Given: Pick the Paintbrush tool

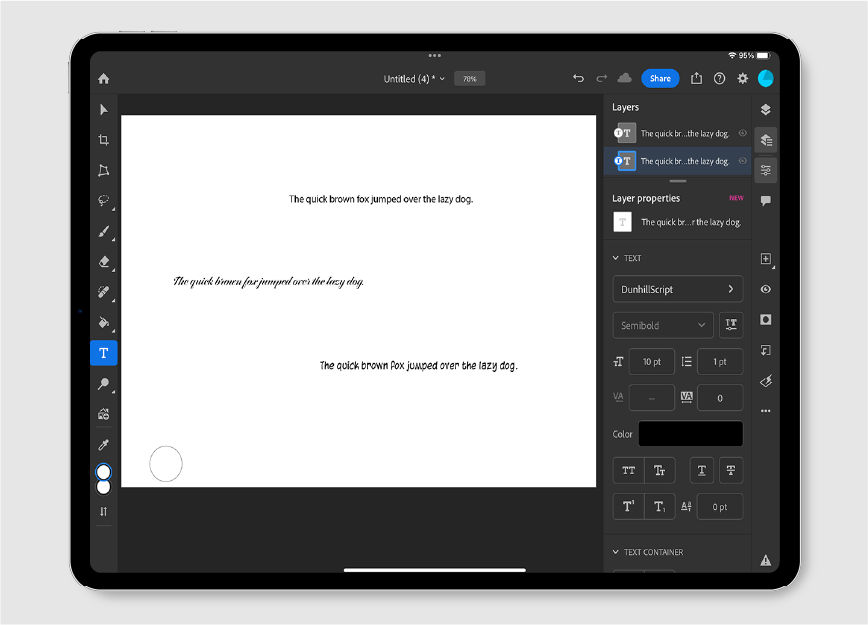Looking at the screenshot, I should pos(103,231).
